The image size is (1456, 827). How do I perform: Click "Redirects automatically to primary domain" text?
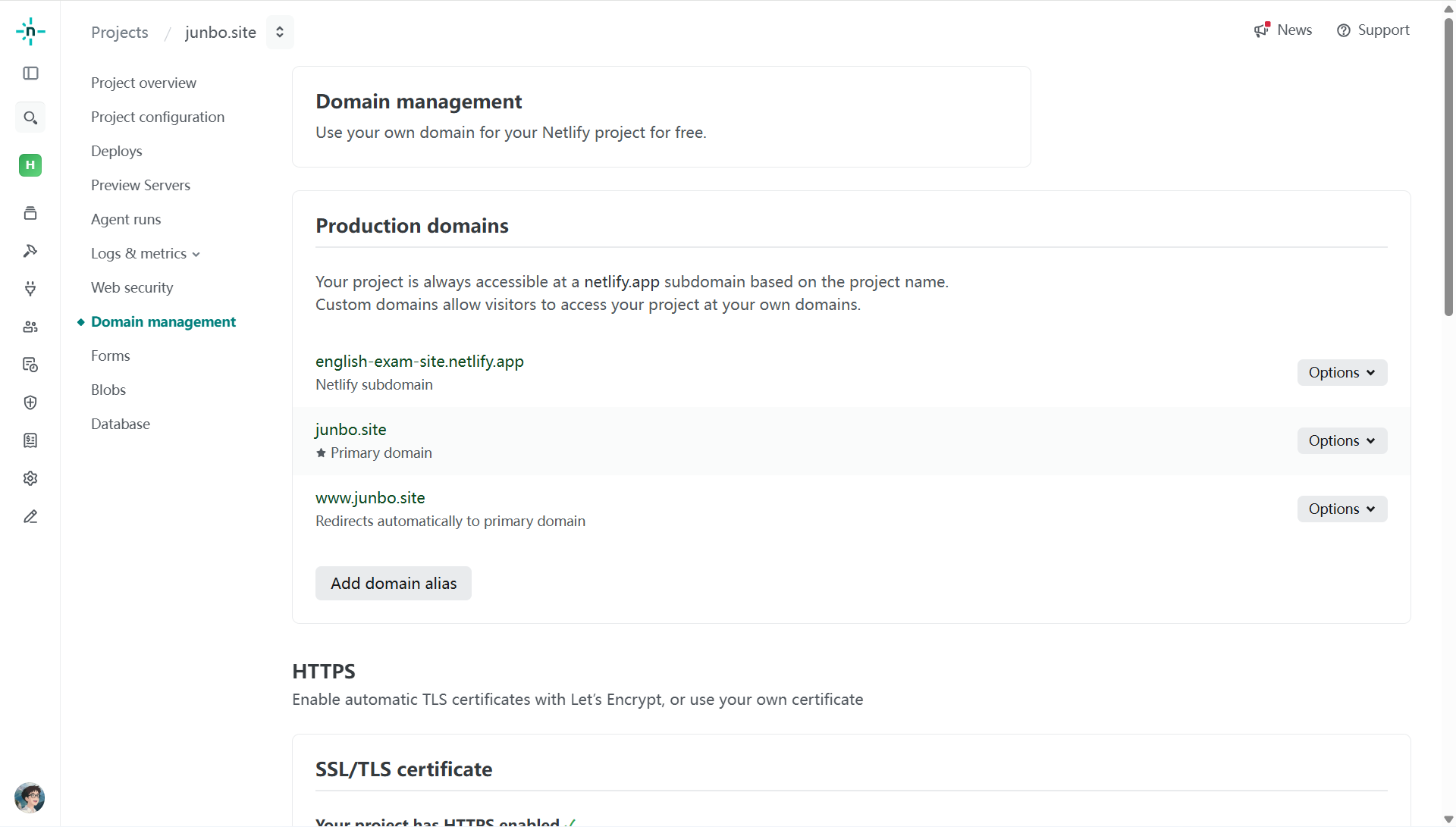[x=450, y=521]
